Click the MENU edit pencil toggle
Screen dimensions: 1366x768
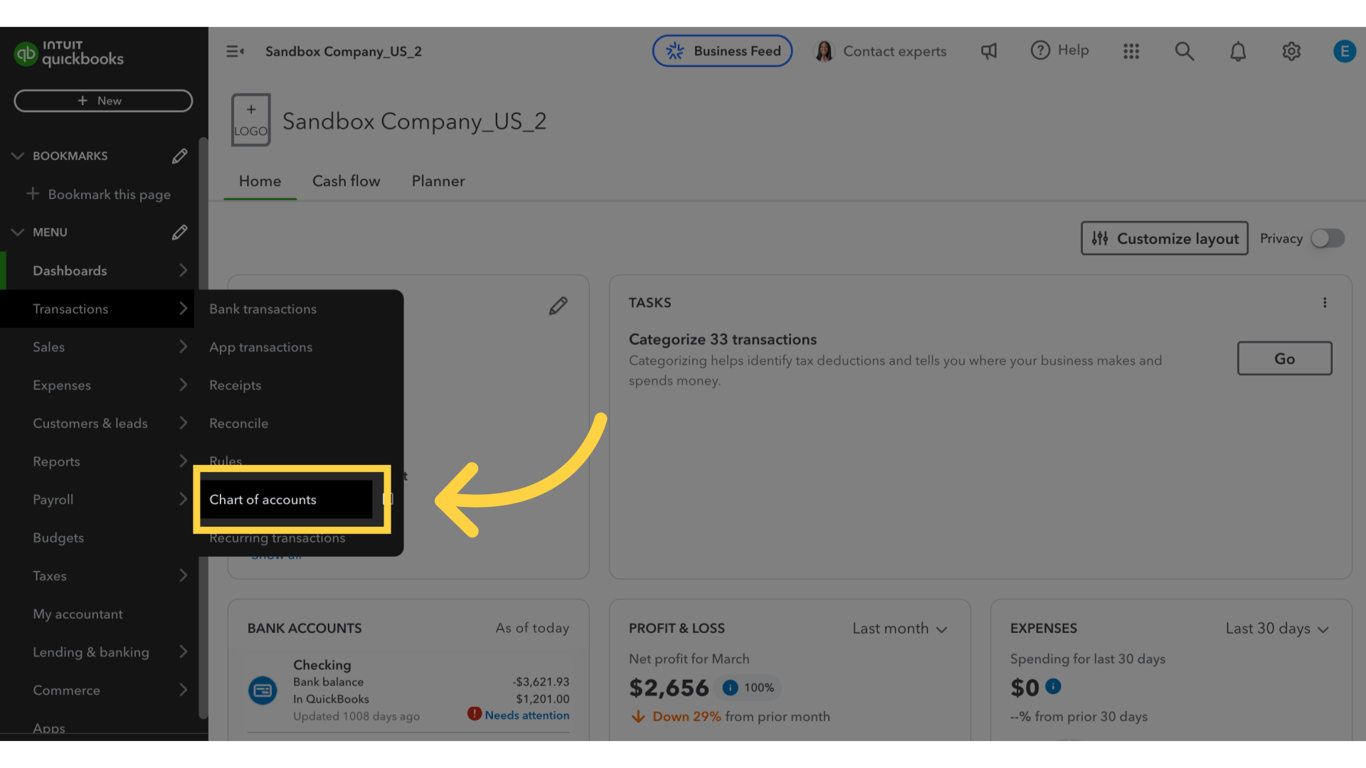point(180,231)
